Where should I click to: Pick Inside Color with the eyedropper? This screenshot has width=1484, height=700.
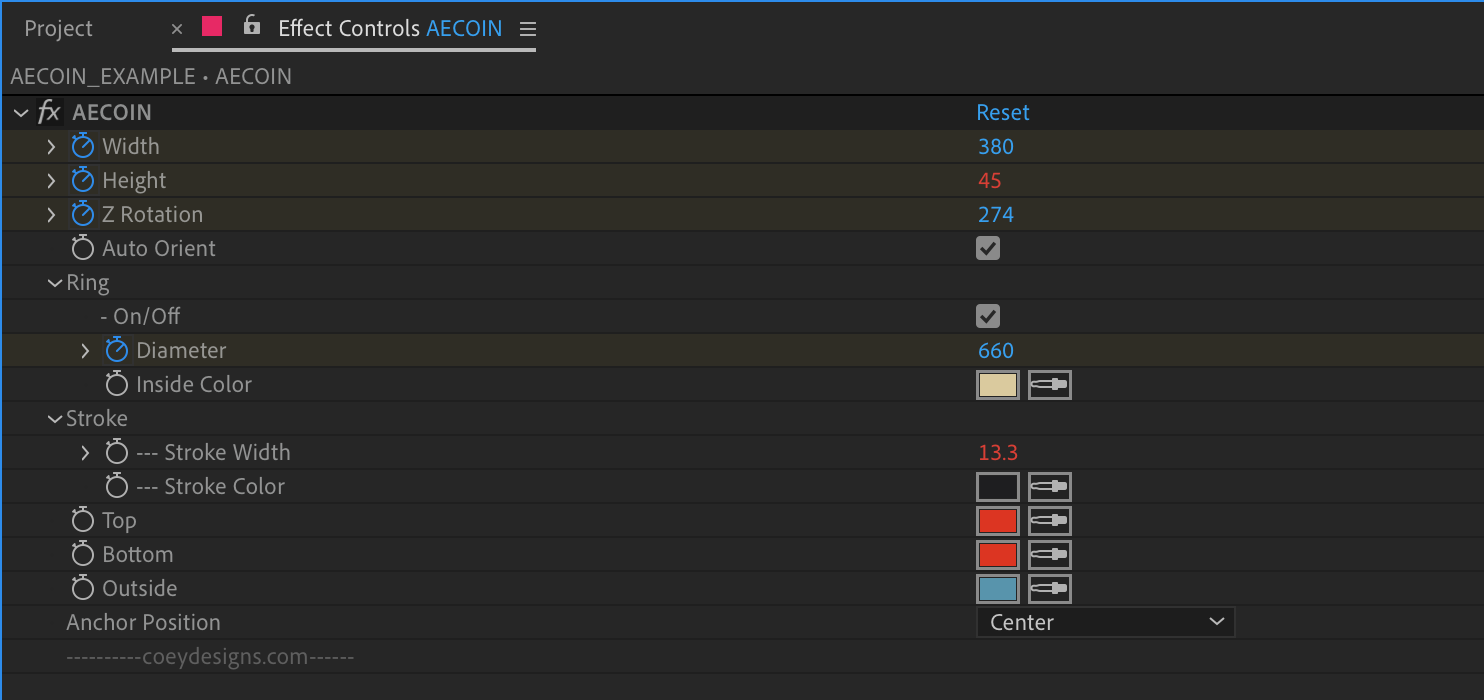pyautogui.click(x=1050, y=385)
